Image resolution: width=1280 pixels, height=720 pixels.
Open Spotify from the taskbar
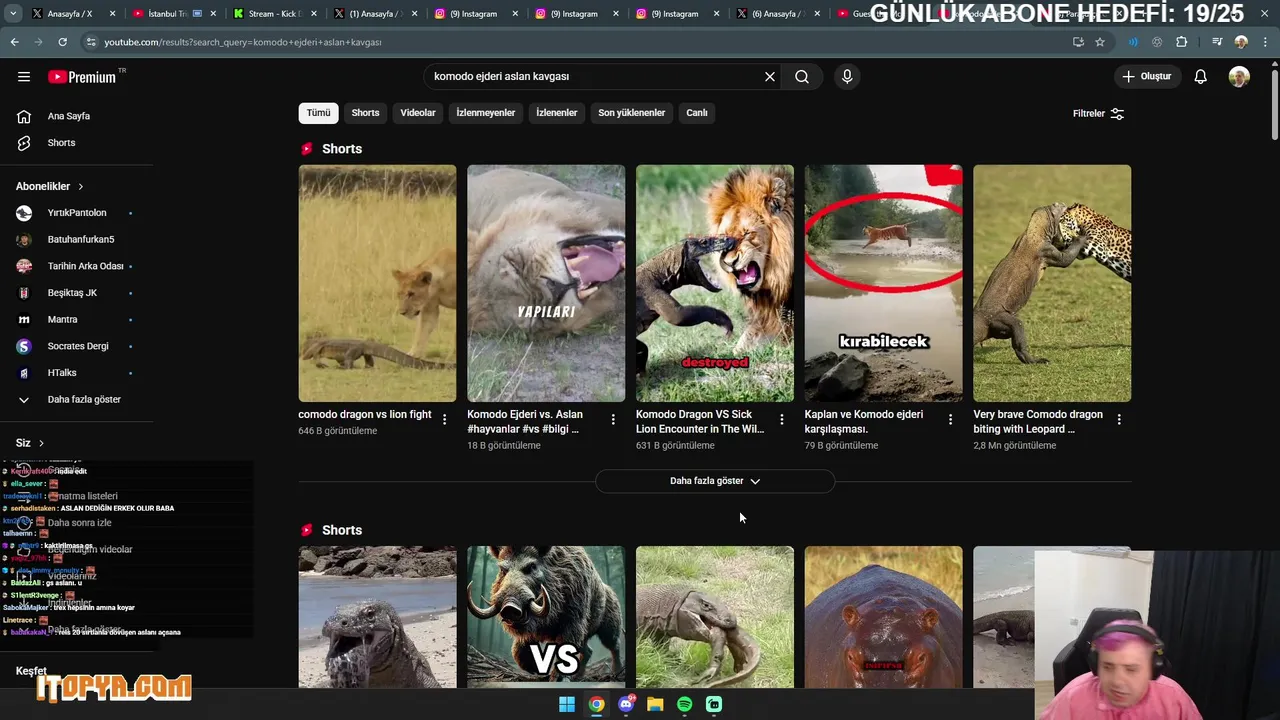[x=684, y=704]
